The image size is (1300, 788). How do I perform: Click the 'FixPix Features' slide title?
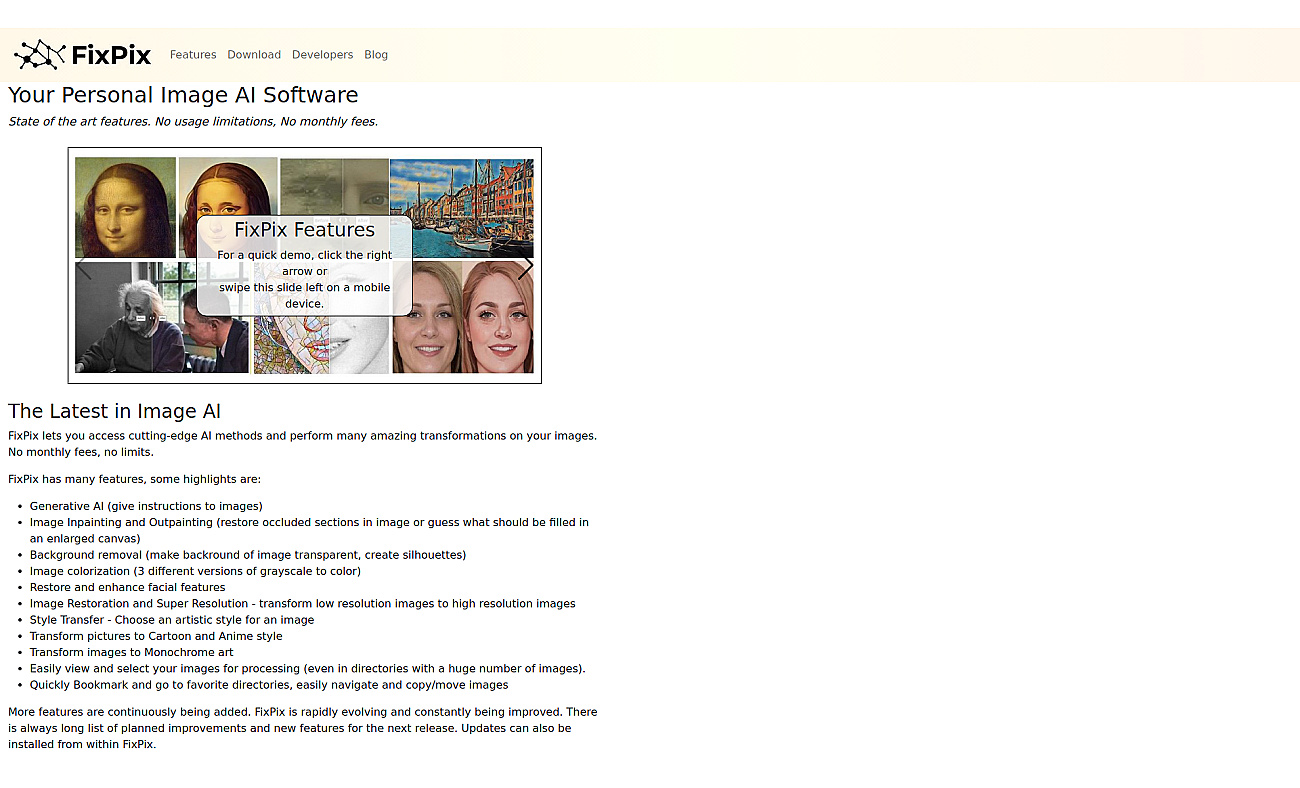coord(304,230)
